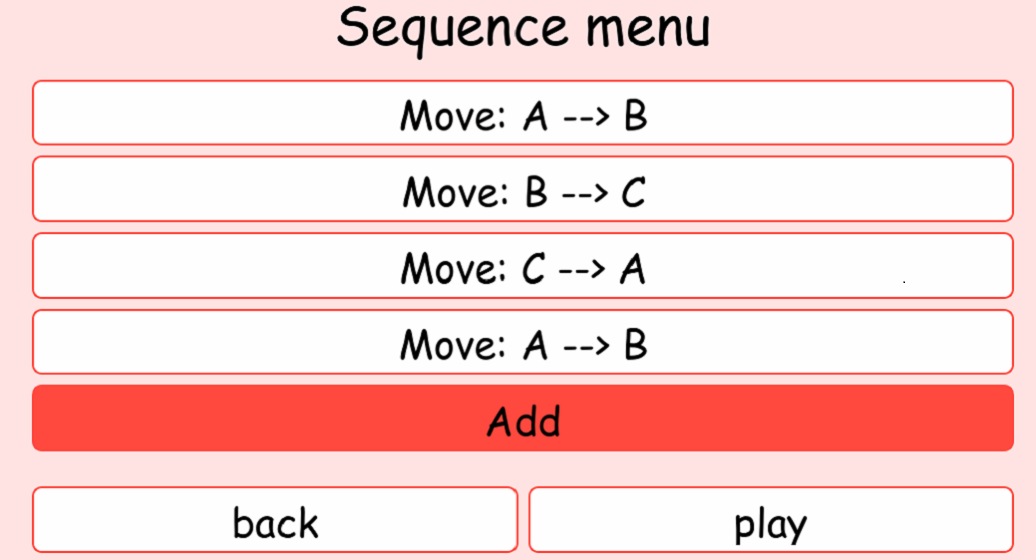Start playback of the move sequence
The width and height of the screenshot is (1036, 560).
point(770,521)
